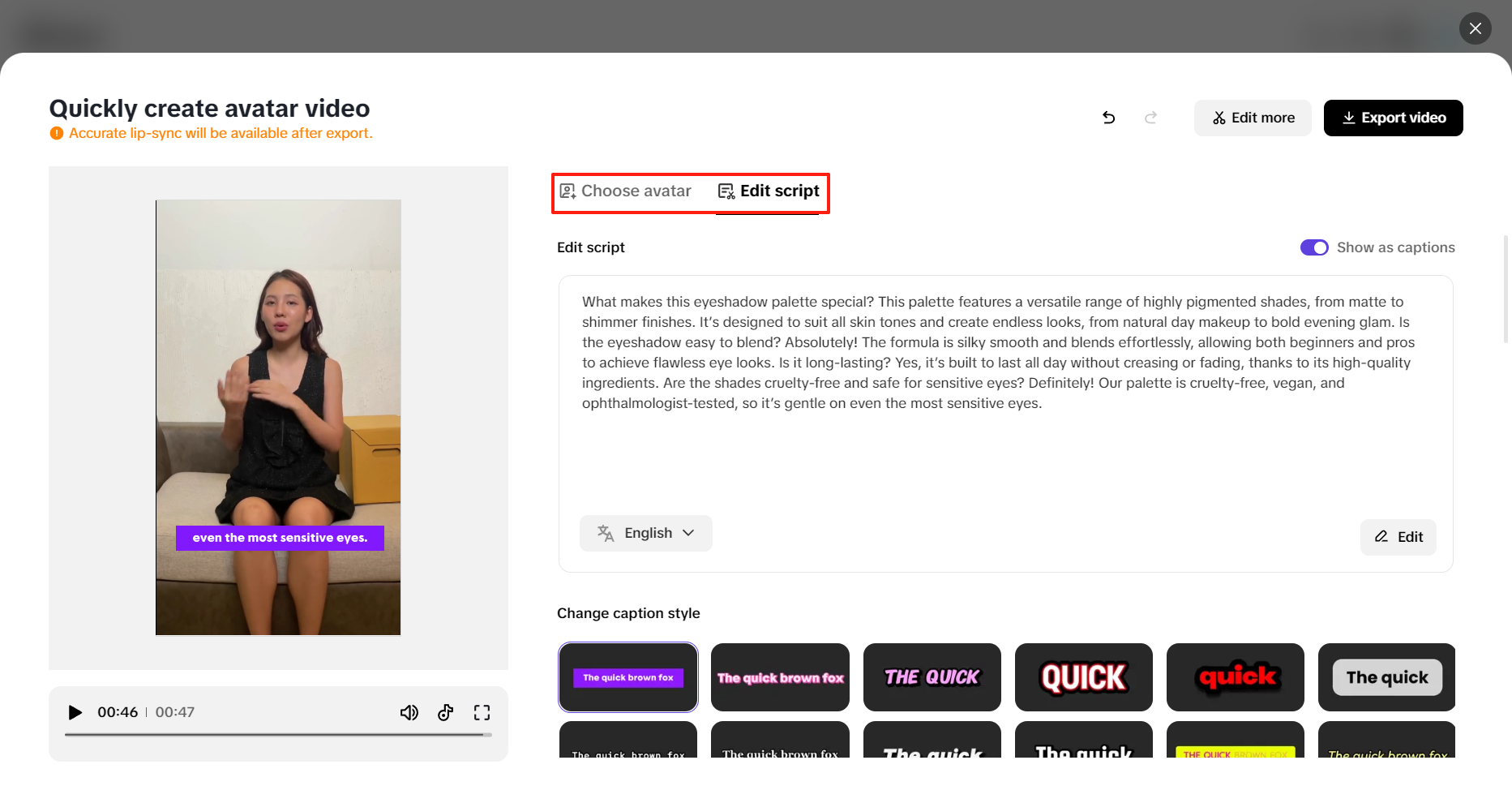The height and width of the screenshot is (786, 1512).
Task: Play the avatar video preview
Action: click(75, 712)
